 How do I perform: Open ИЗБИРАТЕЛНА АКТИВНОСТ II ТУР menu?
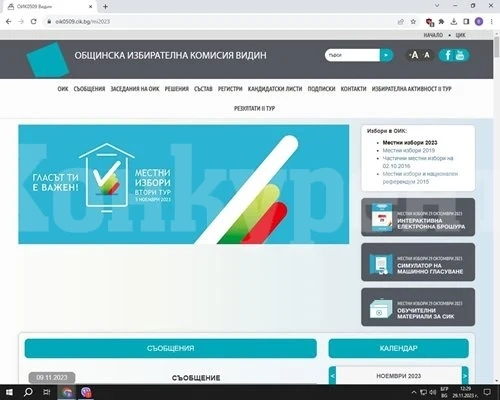(411, 89)
